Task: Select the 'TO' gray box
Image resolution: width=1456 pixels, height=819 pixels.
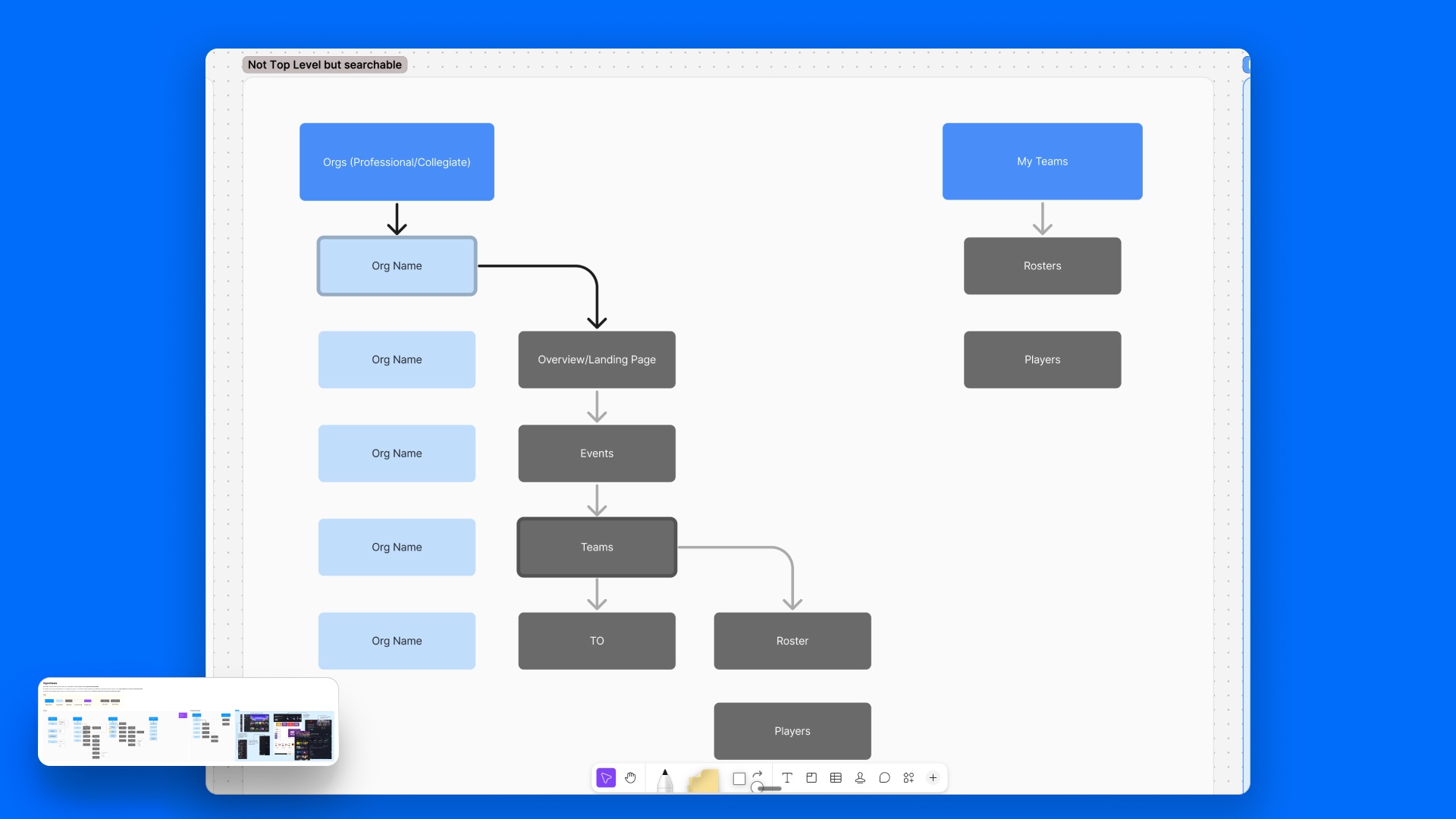Action: tap(597, 642)
